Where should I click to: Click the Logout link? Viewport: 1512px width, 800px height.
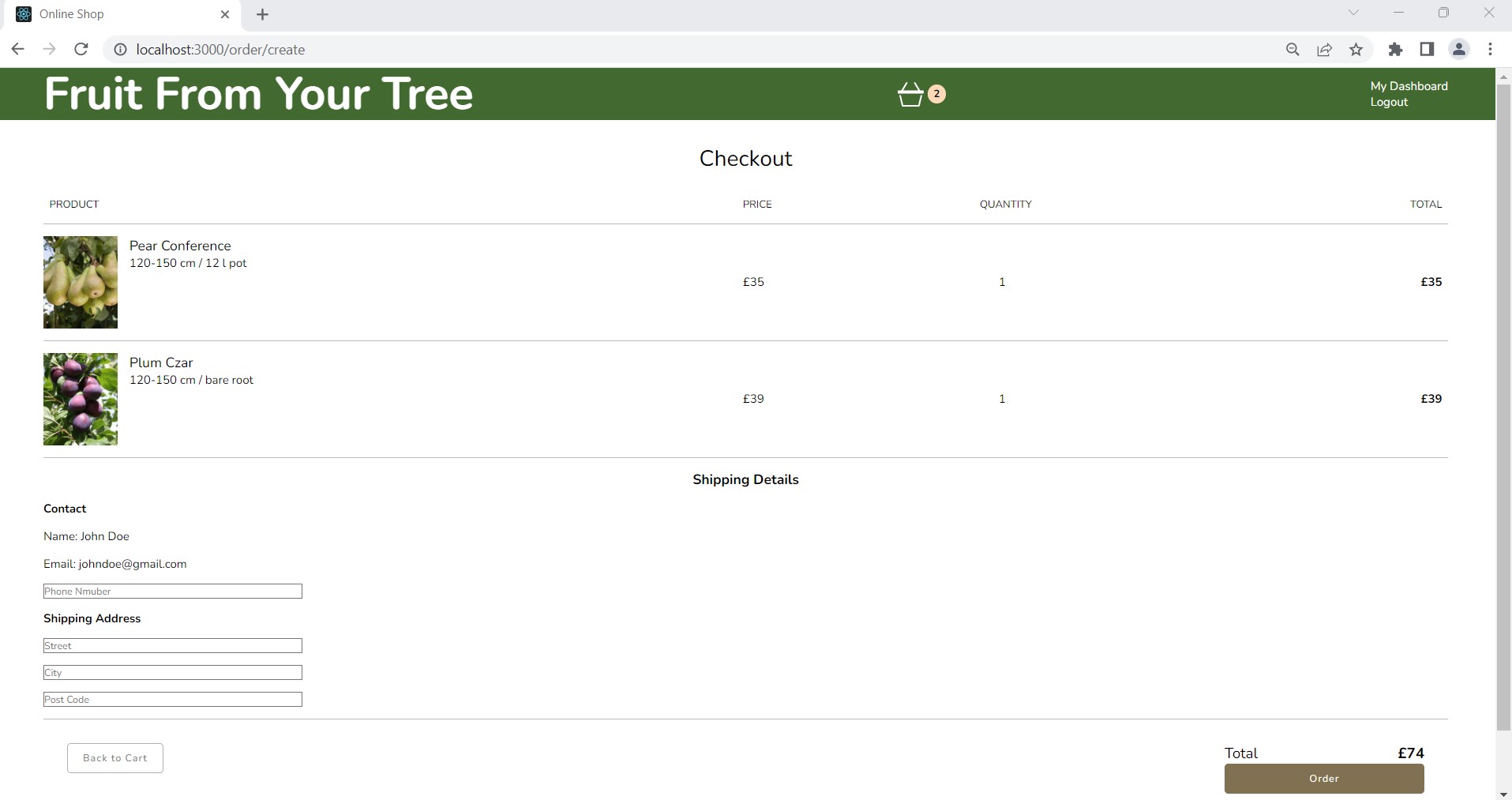click(1389, 102)
